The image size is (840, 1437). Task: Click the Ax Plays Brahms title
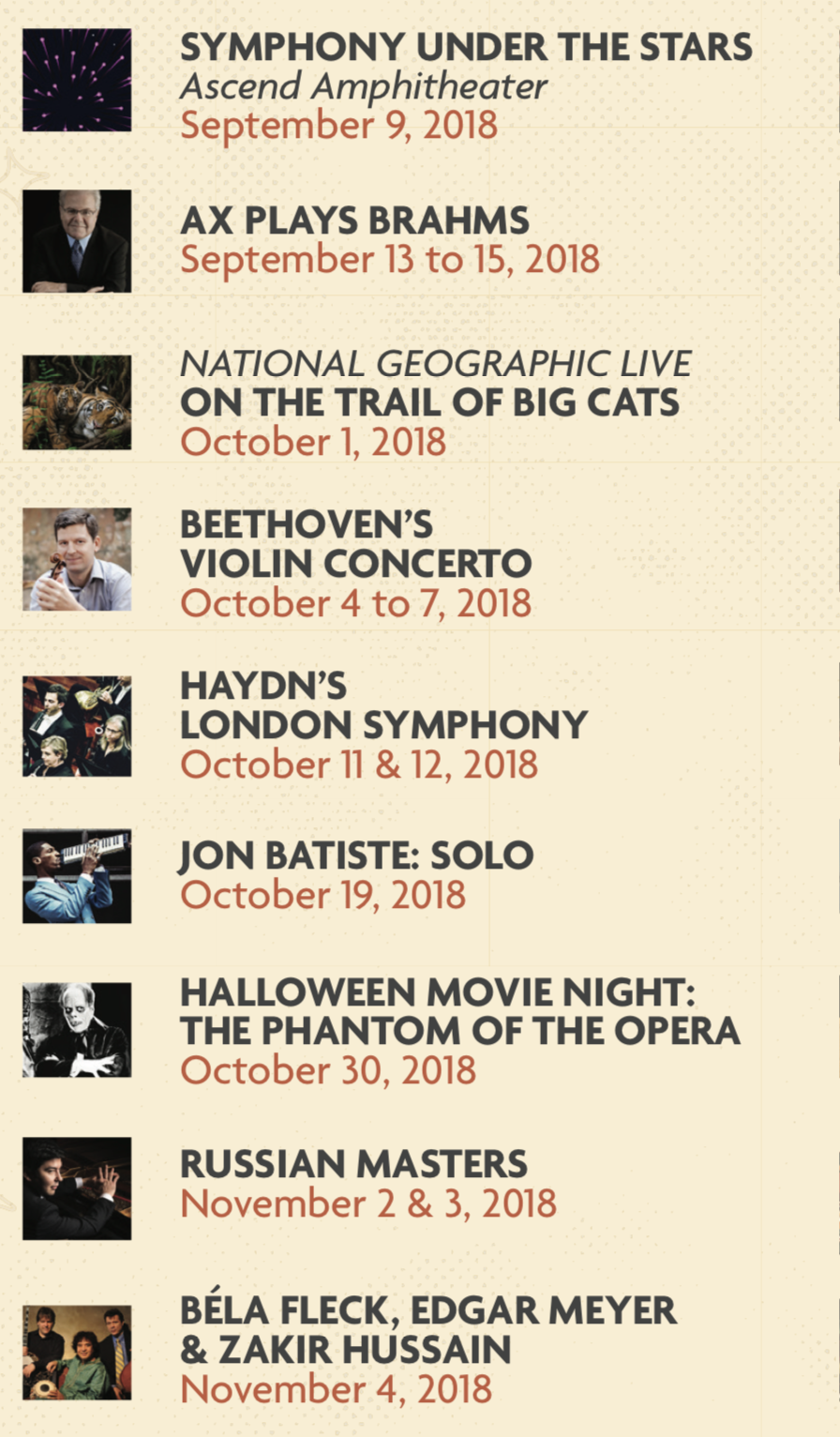(354, 221)
